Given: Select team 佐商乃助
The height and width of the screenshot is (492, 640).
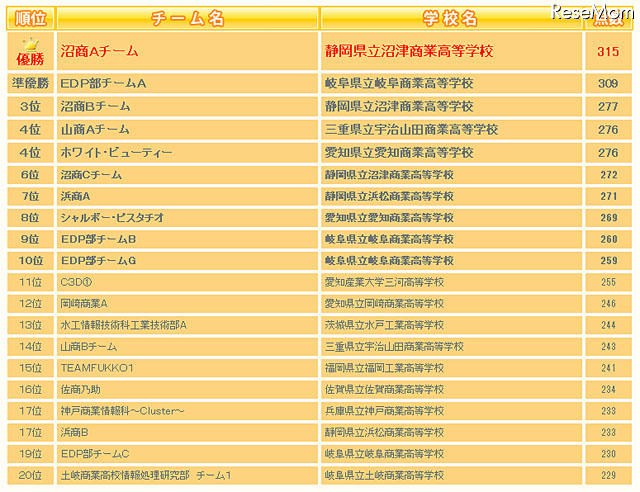Looking at the screenshot, I should (80, 390).
